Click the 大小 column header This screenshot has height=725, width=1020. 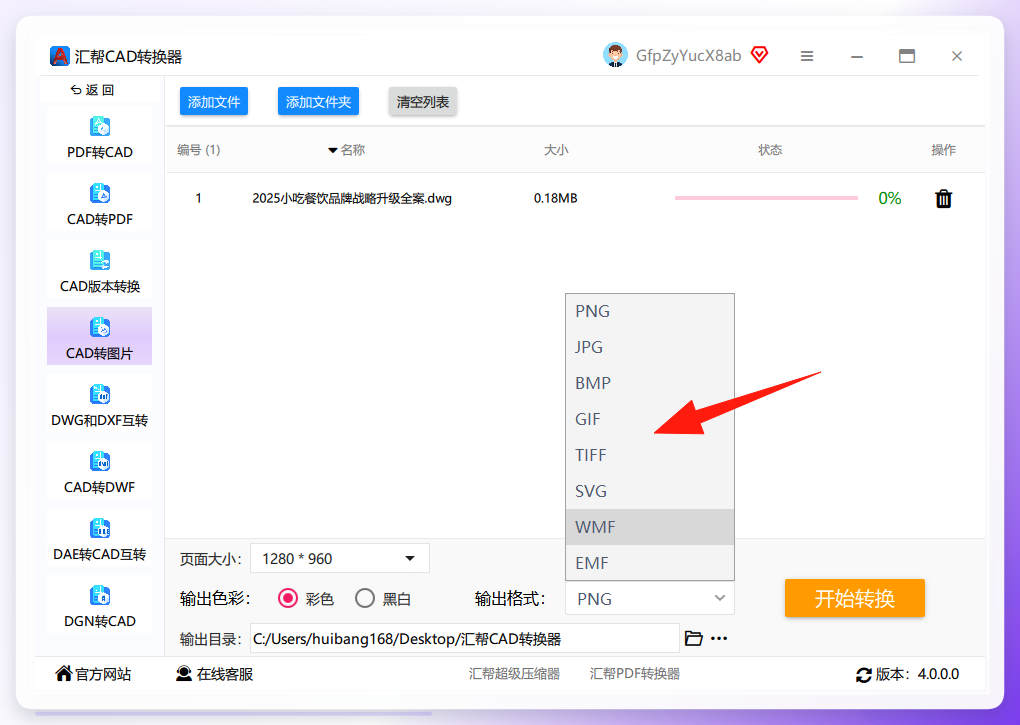click(x=556, y=150)
